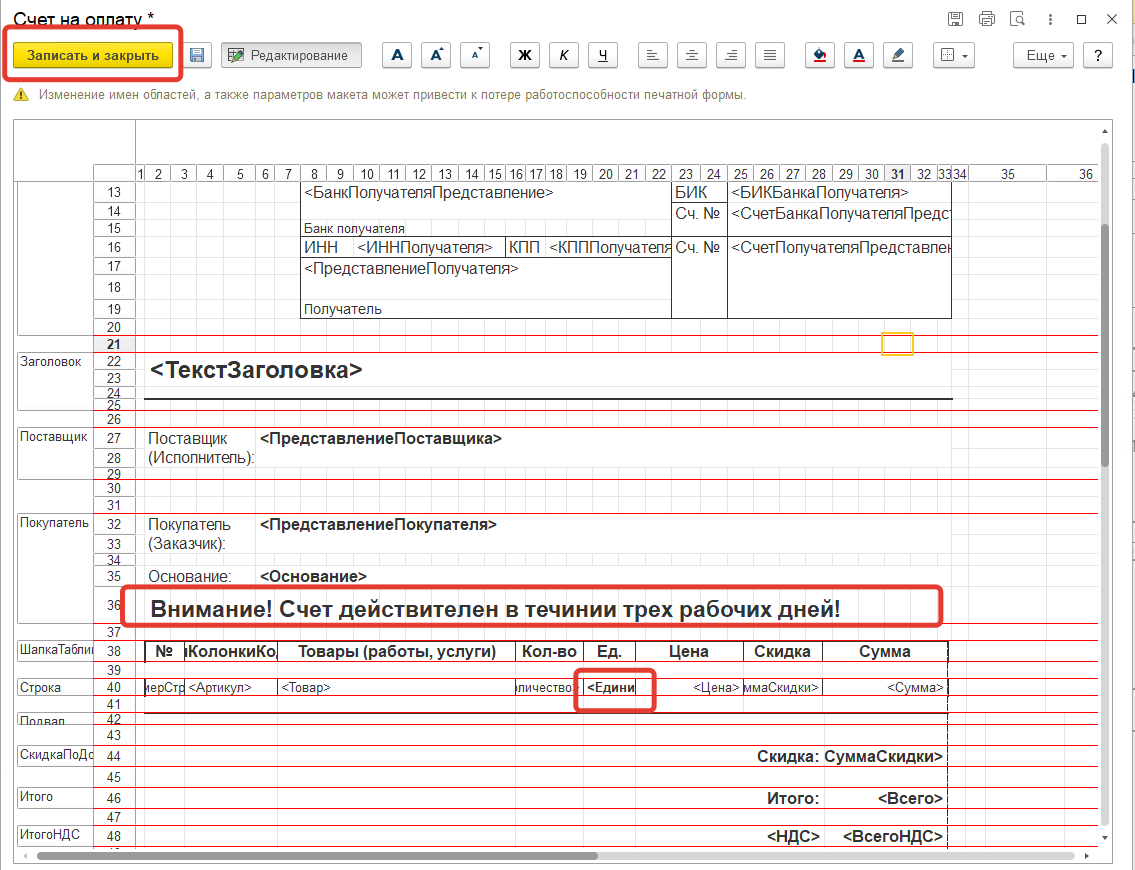Image resolution: width=1135 pixels, height=870 pixels.
Task: Open help with the '?' button
Action: [x=1097, y=55]
